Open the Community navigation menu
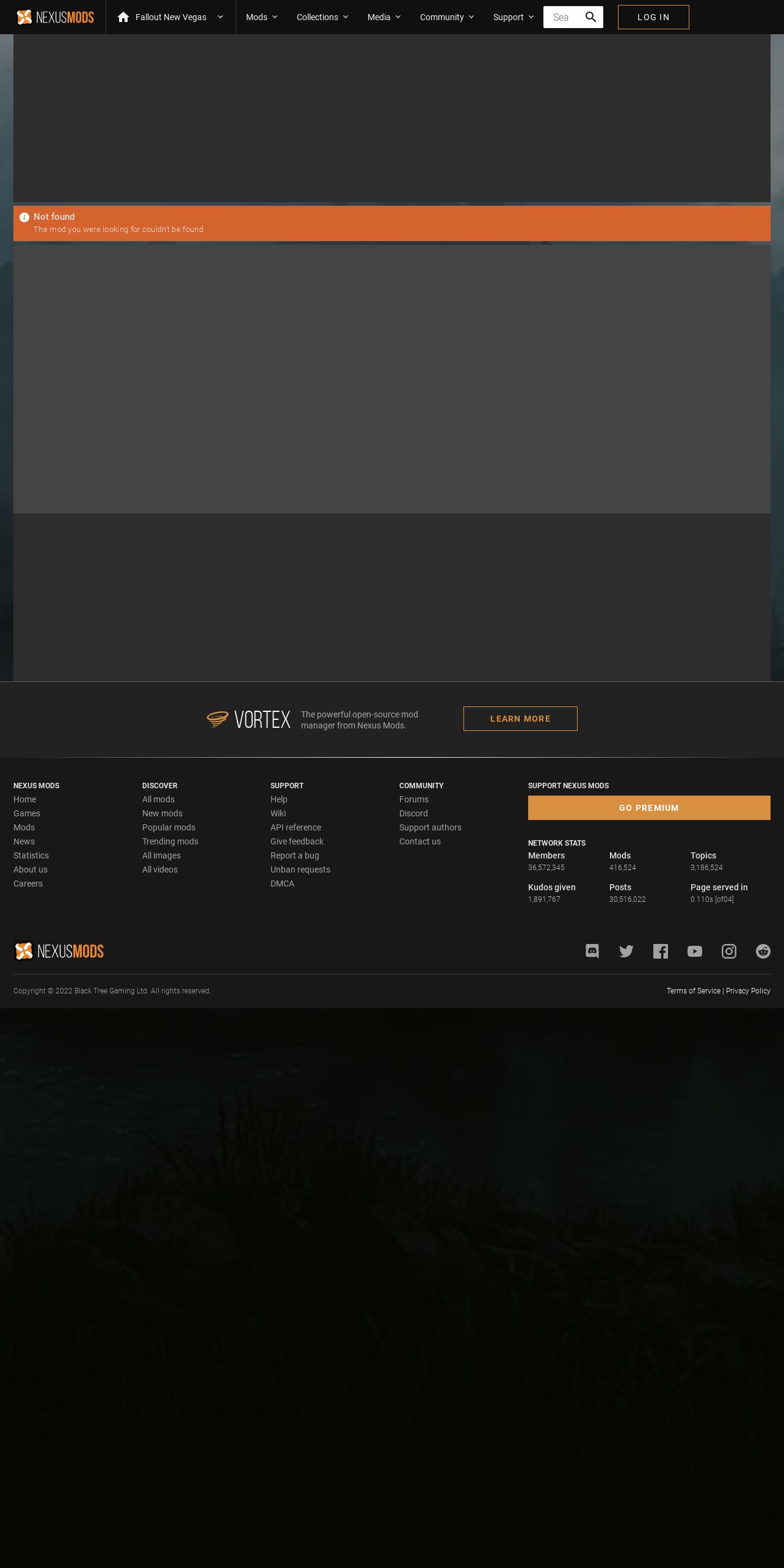 442,17
